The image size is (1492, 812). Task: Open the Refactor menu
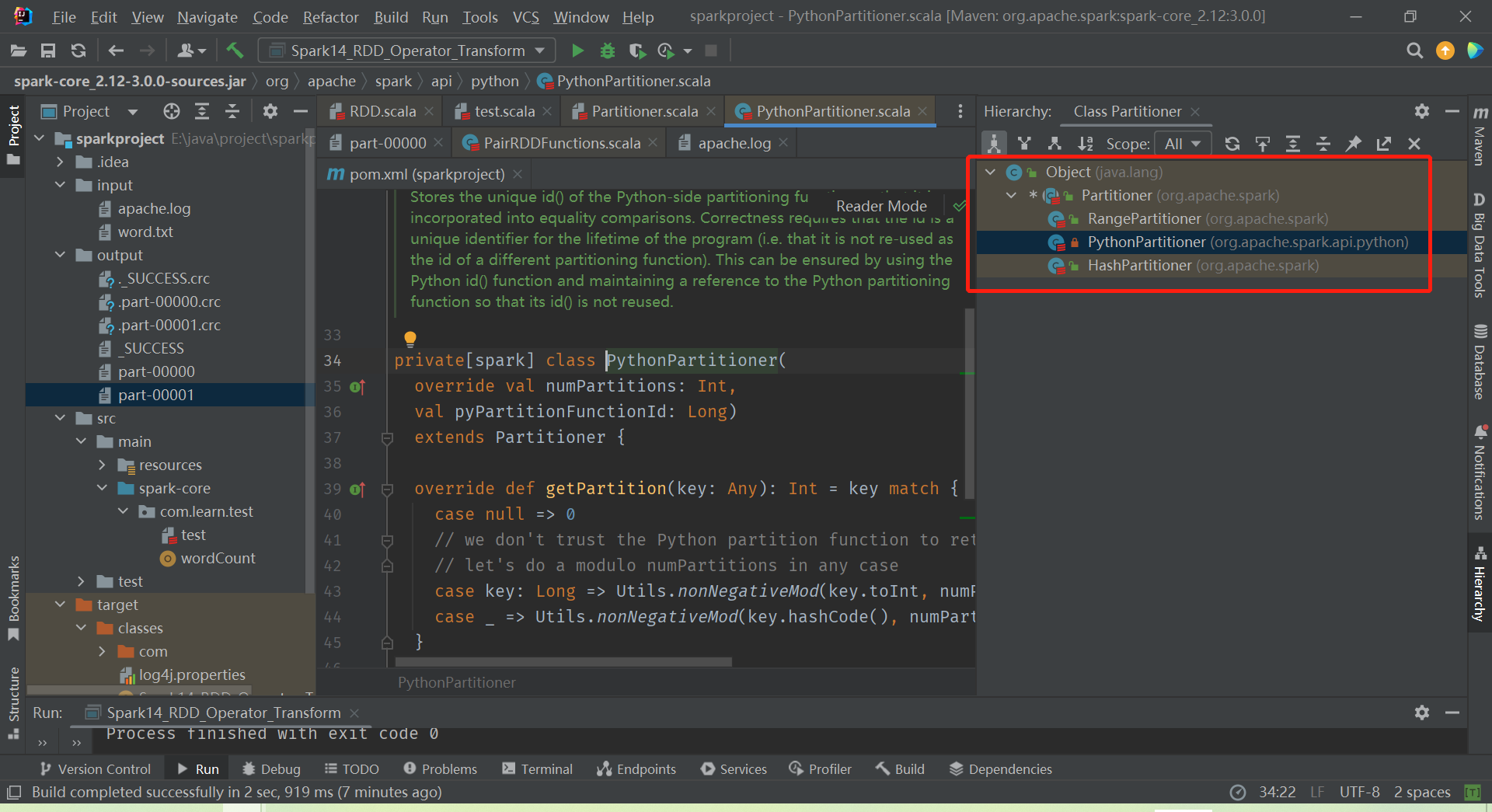tap(330, 16)
